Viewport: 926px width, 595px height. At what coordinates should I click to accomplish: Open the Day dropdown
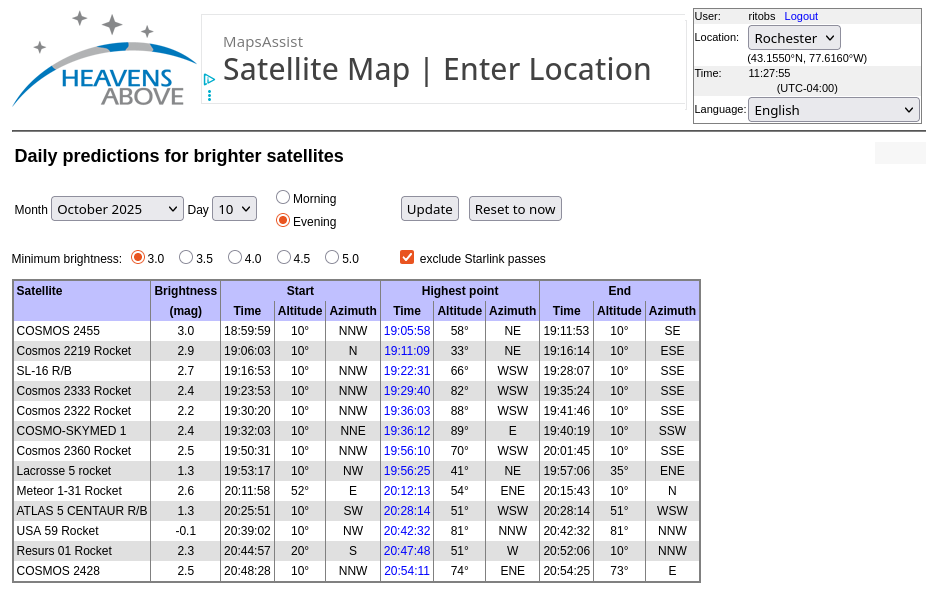point(234,209)
